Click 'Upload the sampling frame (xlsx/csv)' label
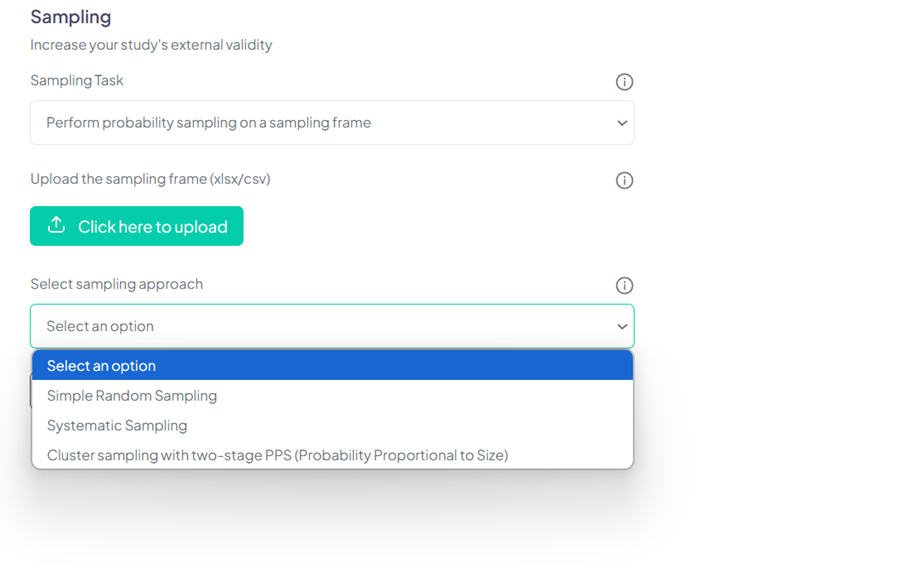Image resolution: width=903 pixels, height=572 pixels. (150, 179)
